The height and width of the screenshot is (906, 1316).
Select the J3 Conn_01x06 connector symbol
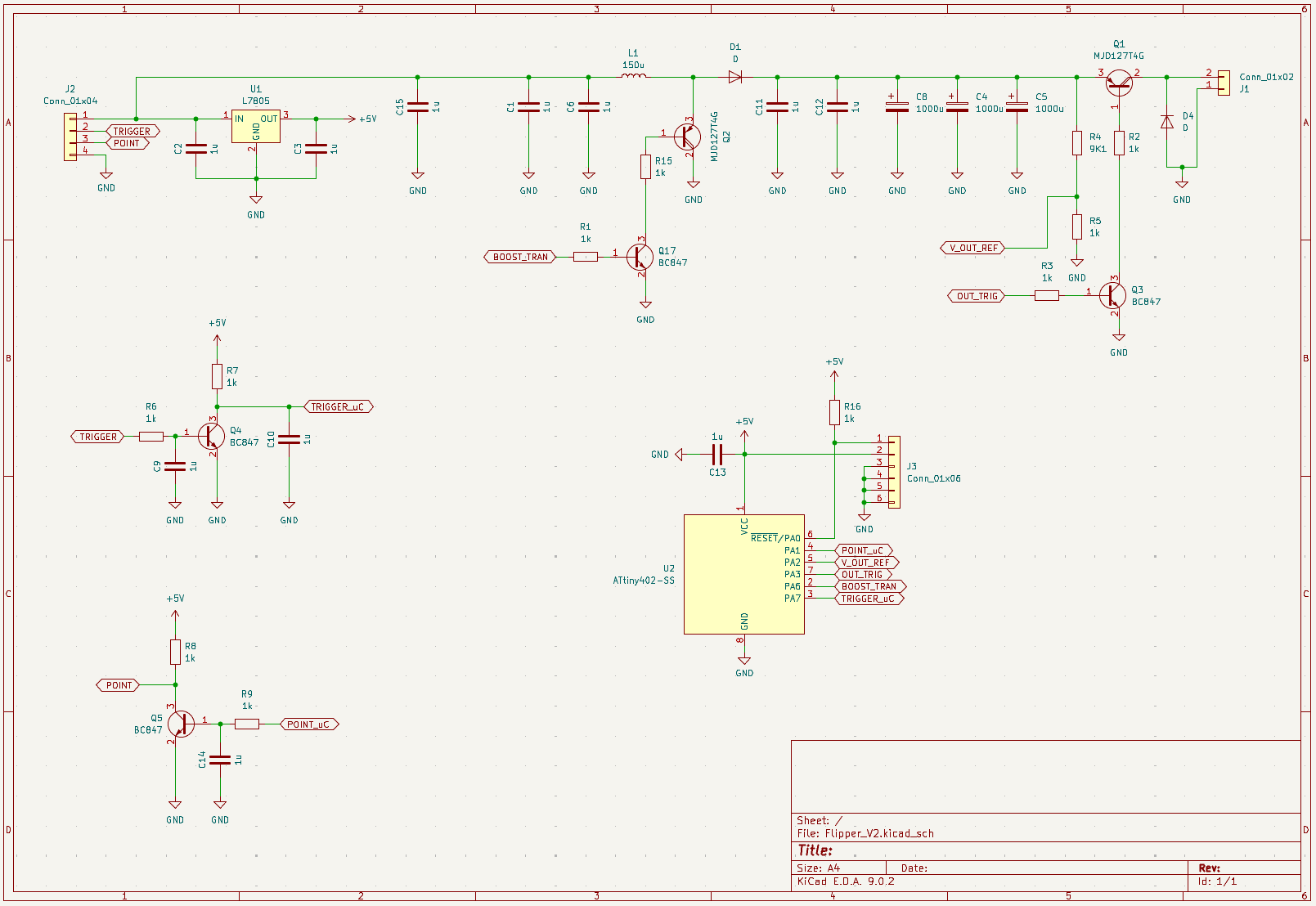894,472
